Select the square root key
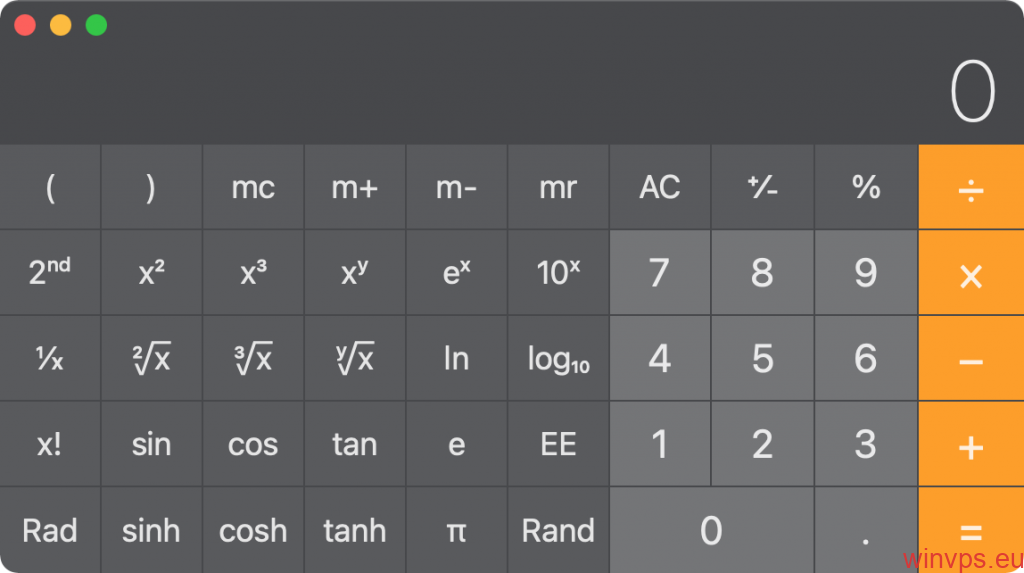Viewport: 1024px width, 573px height. pyautogui.click(x=152, y=359)
